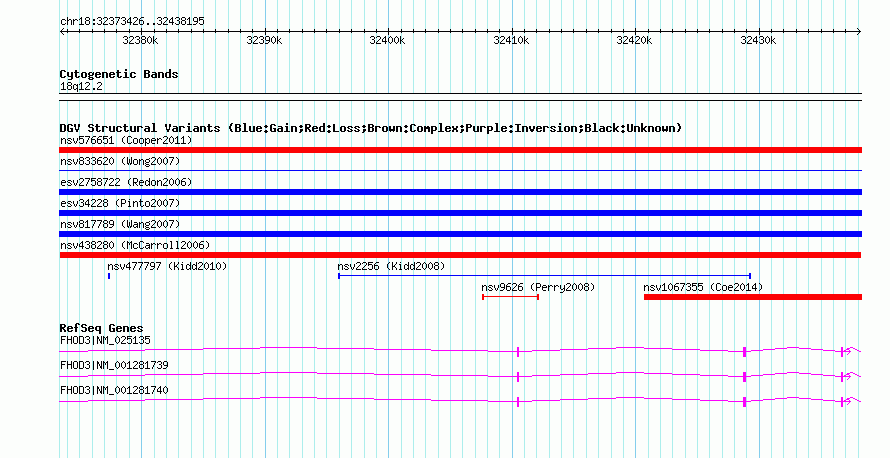Open the nsv438280 (McCarroll2006) red bar
This screenshot has width=890, height=458.
coord(460,255)
